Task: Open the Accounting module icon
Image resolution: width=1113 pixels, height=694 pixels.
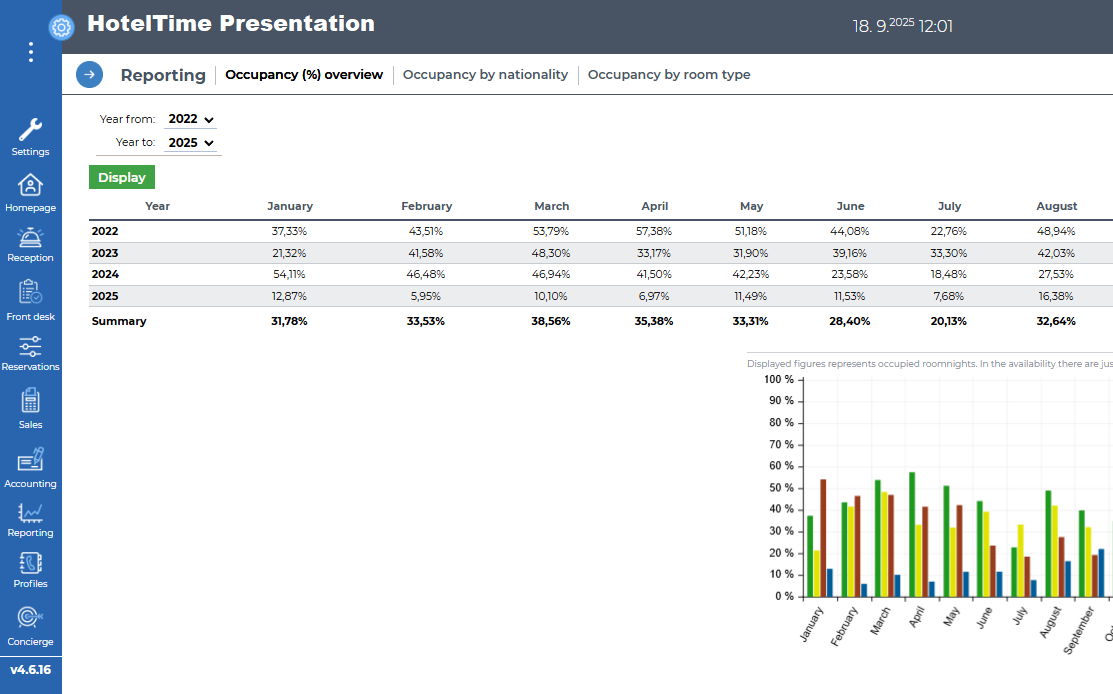Action: click(x=30, y=461)
